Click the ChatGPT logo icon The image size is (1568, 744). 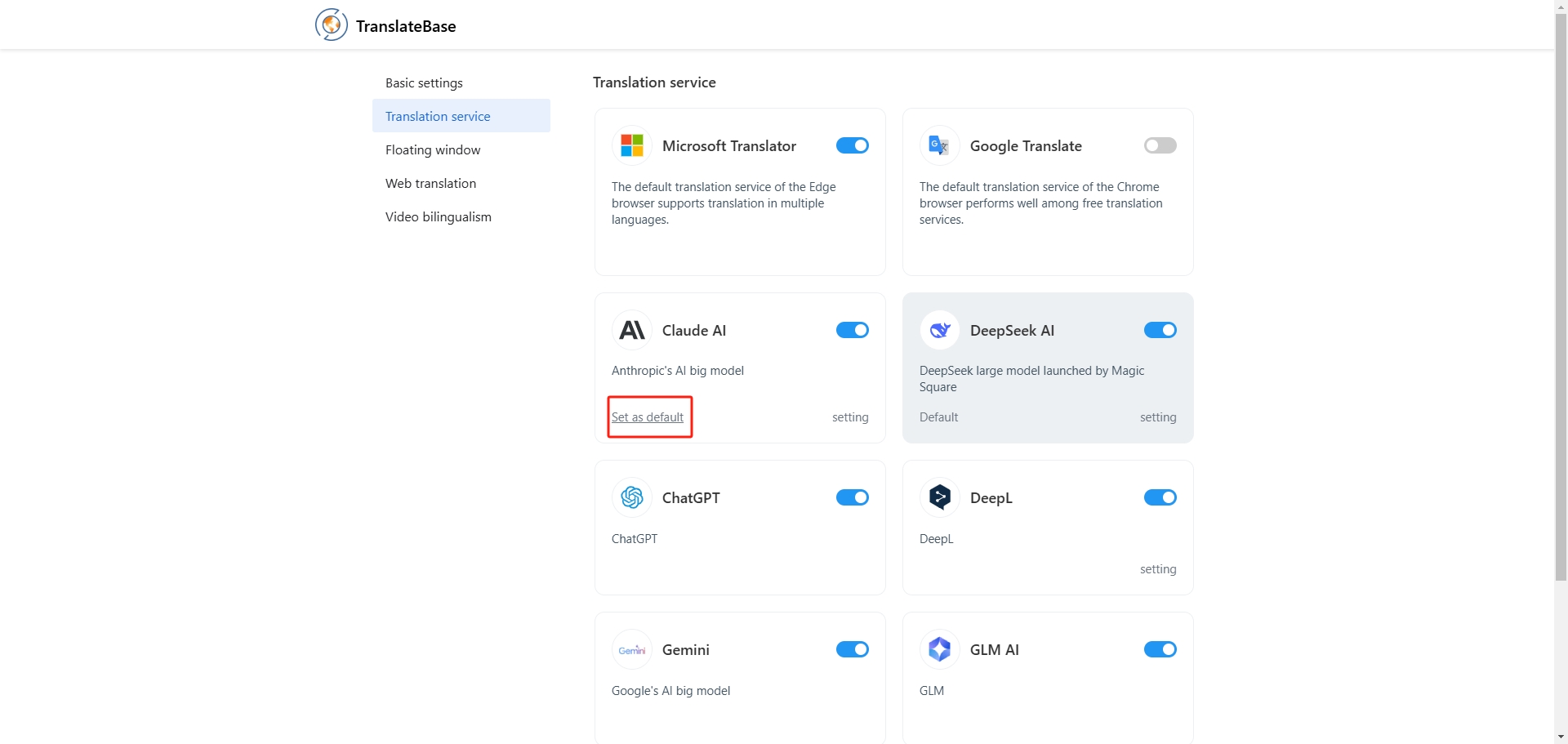pos(632,498)
